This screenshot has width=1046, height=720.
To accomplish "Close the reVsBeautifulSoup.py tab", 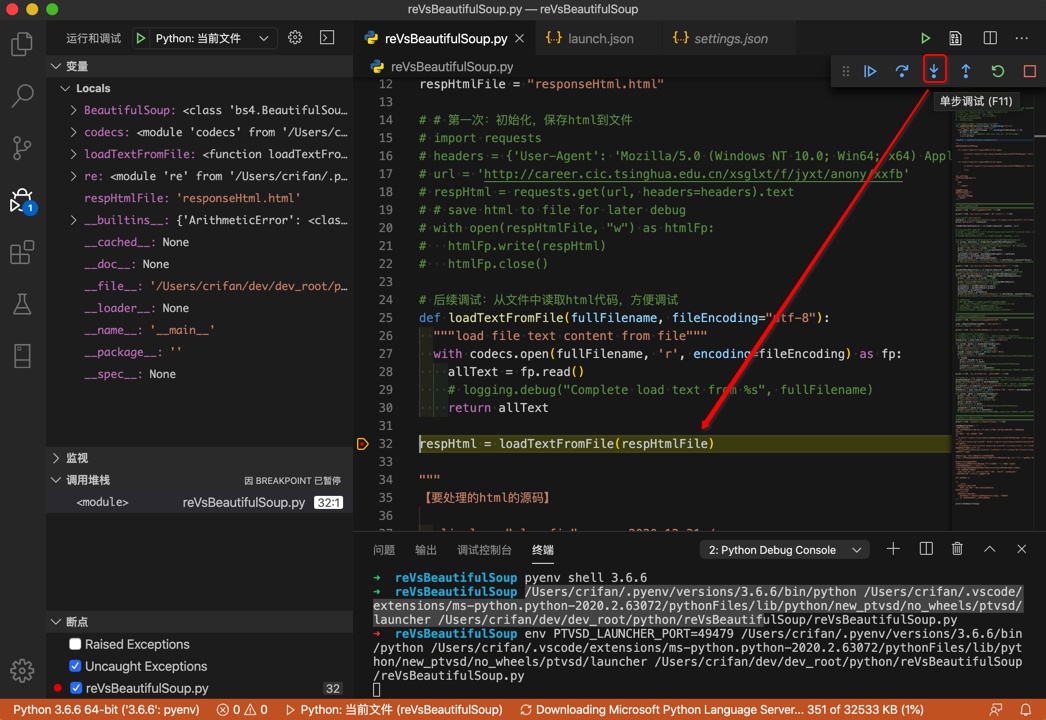I will pos(520,39).
